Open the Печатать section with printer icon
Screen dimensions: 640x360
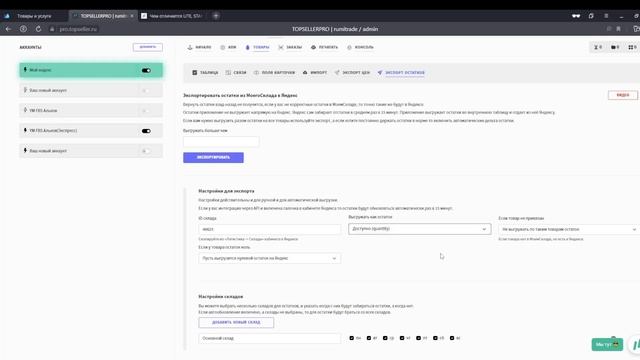(324, 47)
